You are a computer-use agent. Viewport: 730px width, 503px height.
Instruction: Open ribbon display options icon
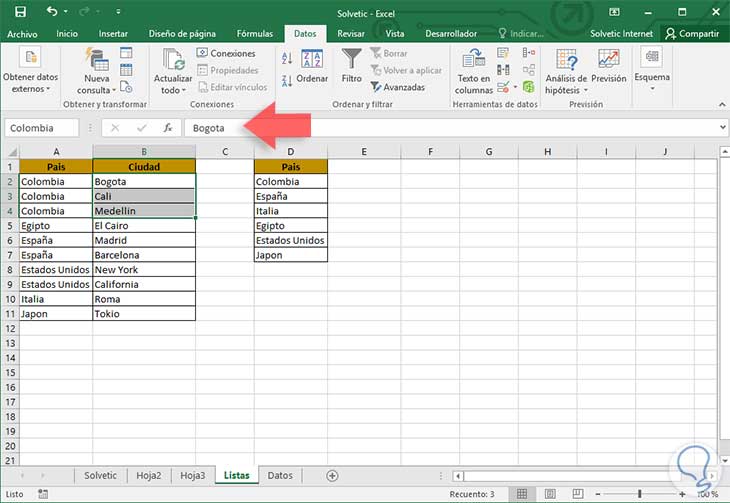pyautogui.click(x=614, y=12)
